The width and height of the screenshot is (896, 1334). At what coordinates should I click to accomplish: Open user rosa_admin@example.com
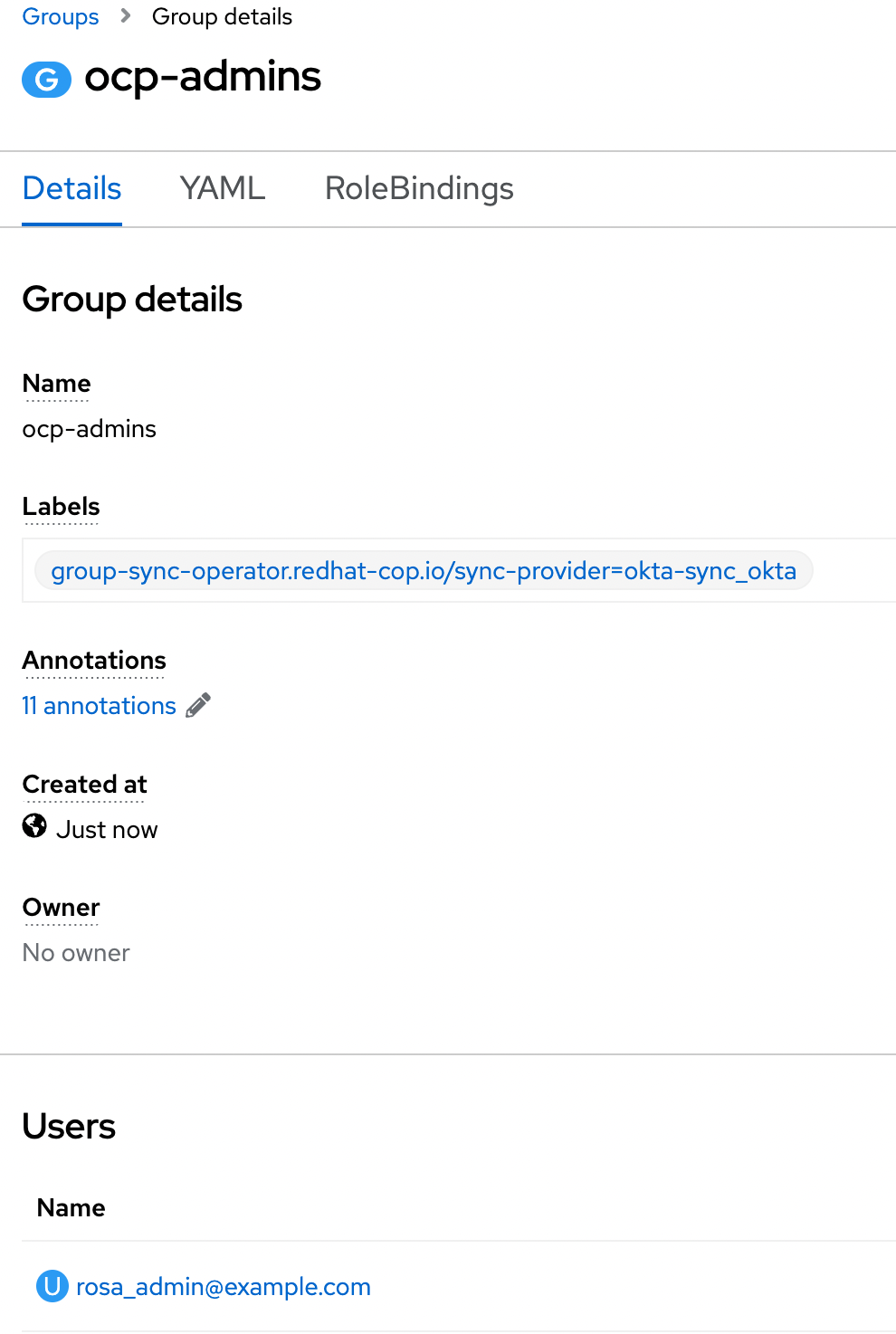click(223, 1286)
